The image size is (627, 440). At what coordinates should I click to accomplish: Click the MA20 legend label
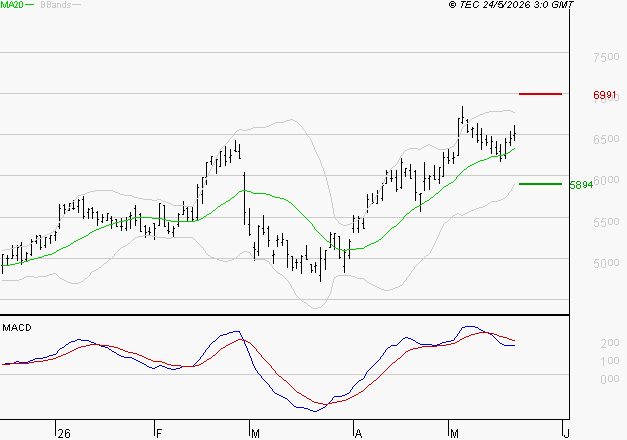pos(12,5)
